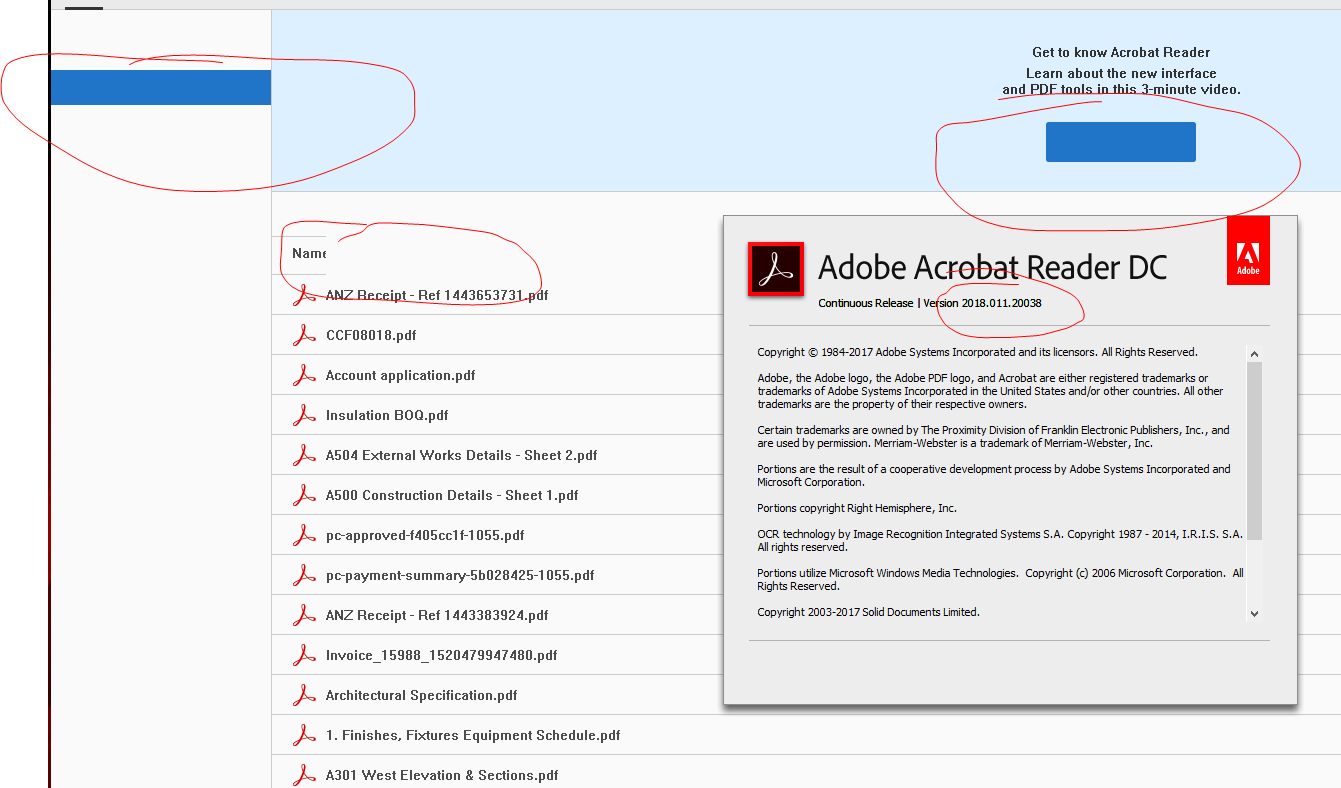1341x788 pixels.
Task: Select the file name pc-approved-f405cc1f-1055.pdf
Action: tap(425, 535)
